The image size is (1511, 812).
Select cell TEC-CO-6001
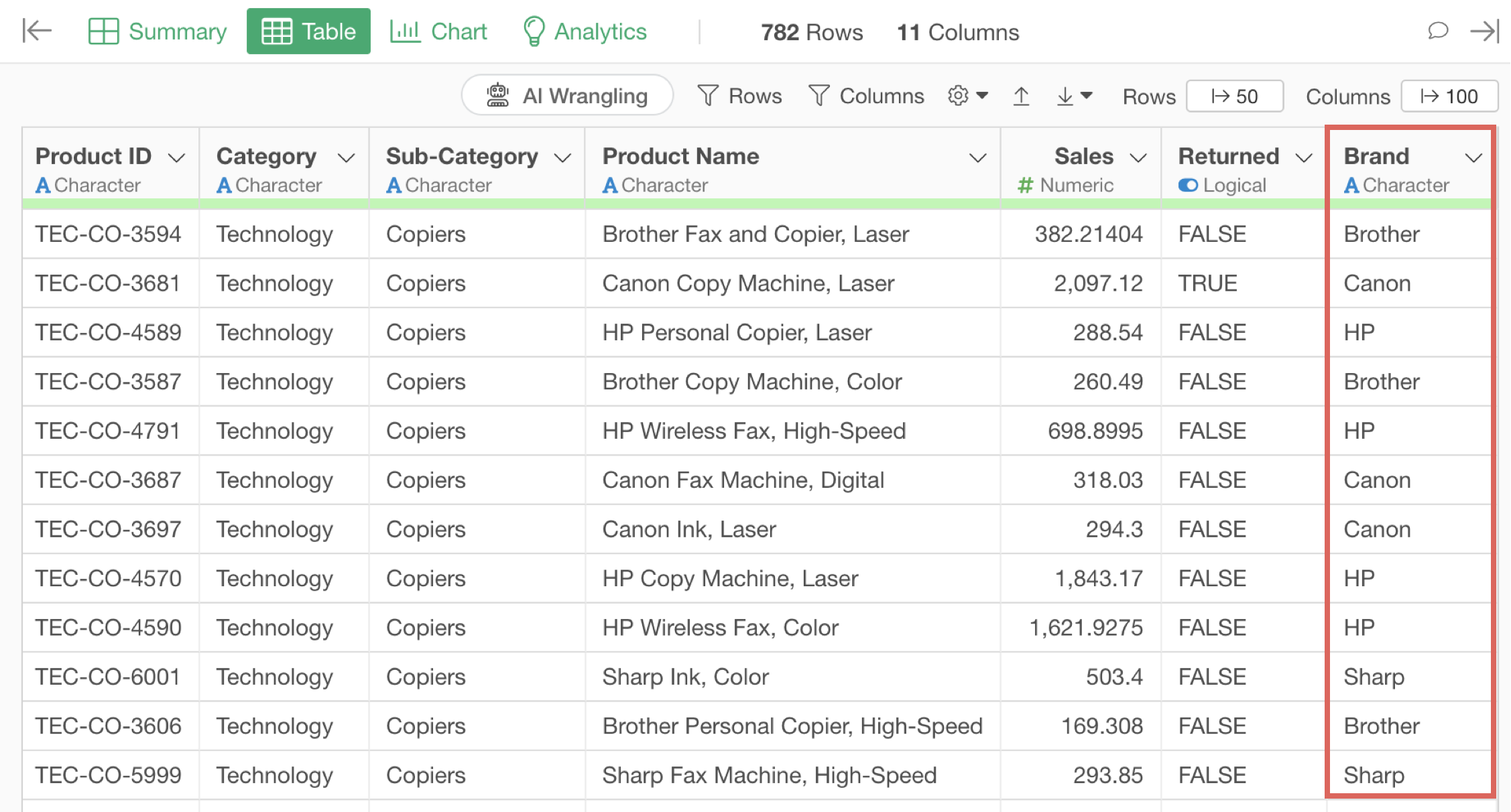111,677
